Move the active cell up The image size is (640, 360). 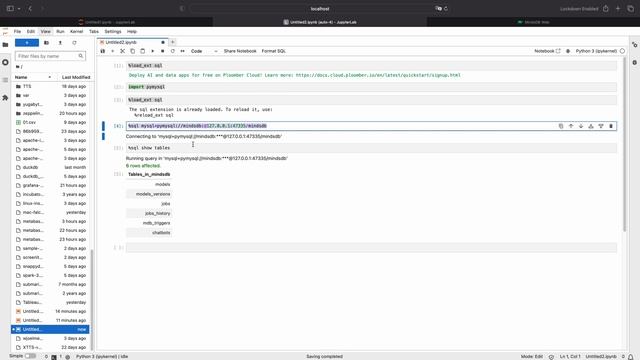click(x=571, y=126)
